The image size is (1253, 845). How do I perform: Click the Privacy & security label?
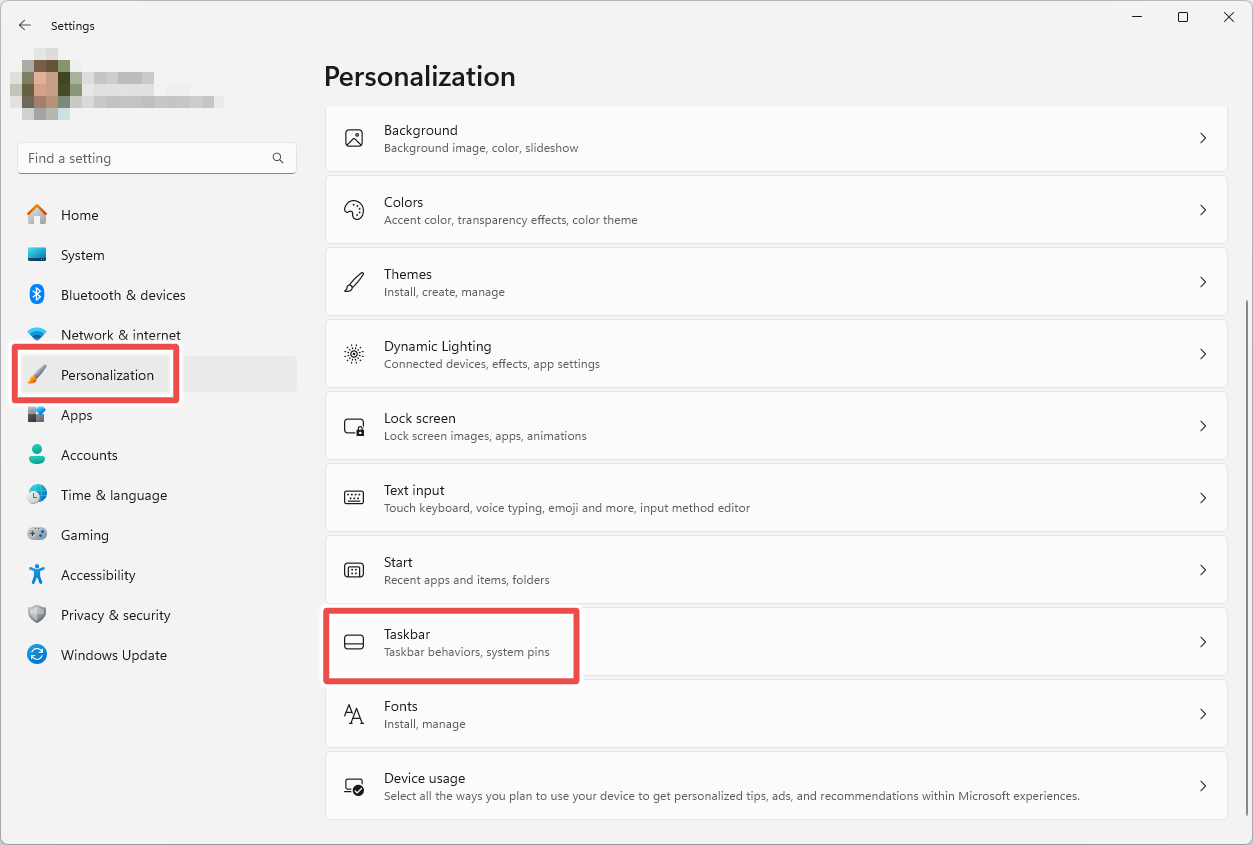click(116, 615)
